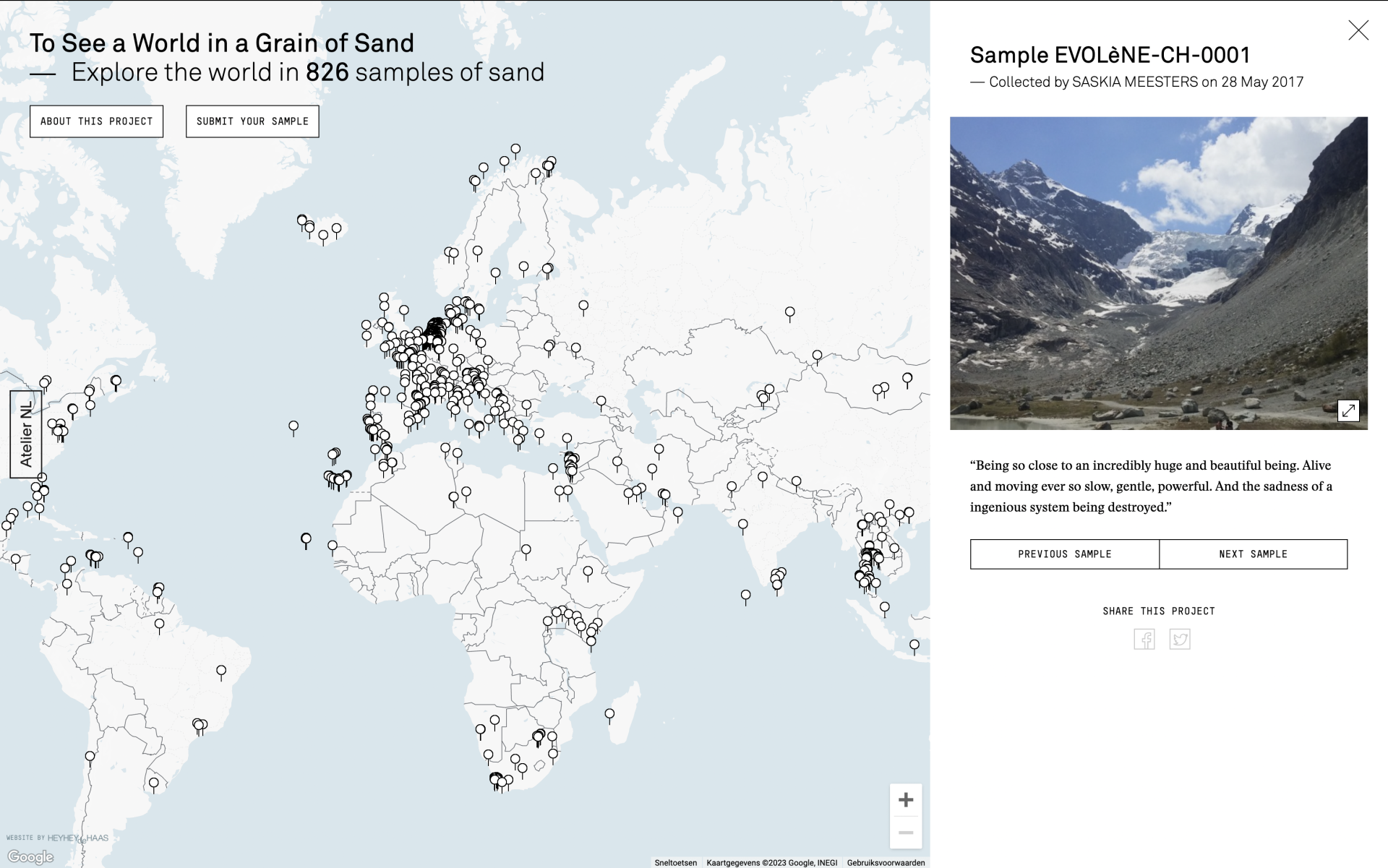Image resolution: width=1388 pixels, height=868 pixels.
Task: Share project on Twitter
Action: click(1179, 640)
